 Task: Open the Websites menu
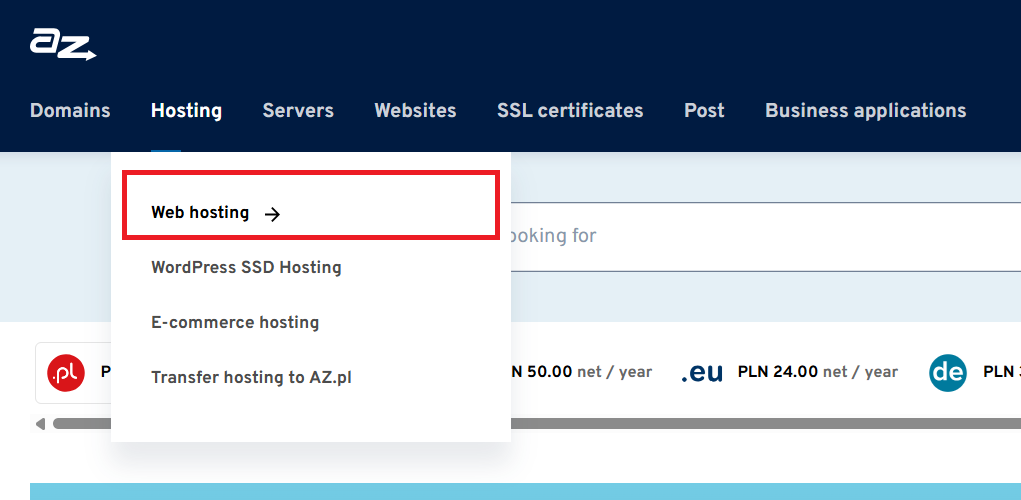(x=415, y=111)
